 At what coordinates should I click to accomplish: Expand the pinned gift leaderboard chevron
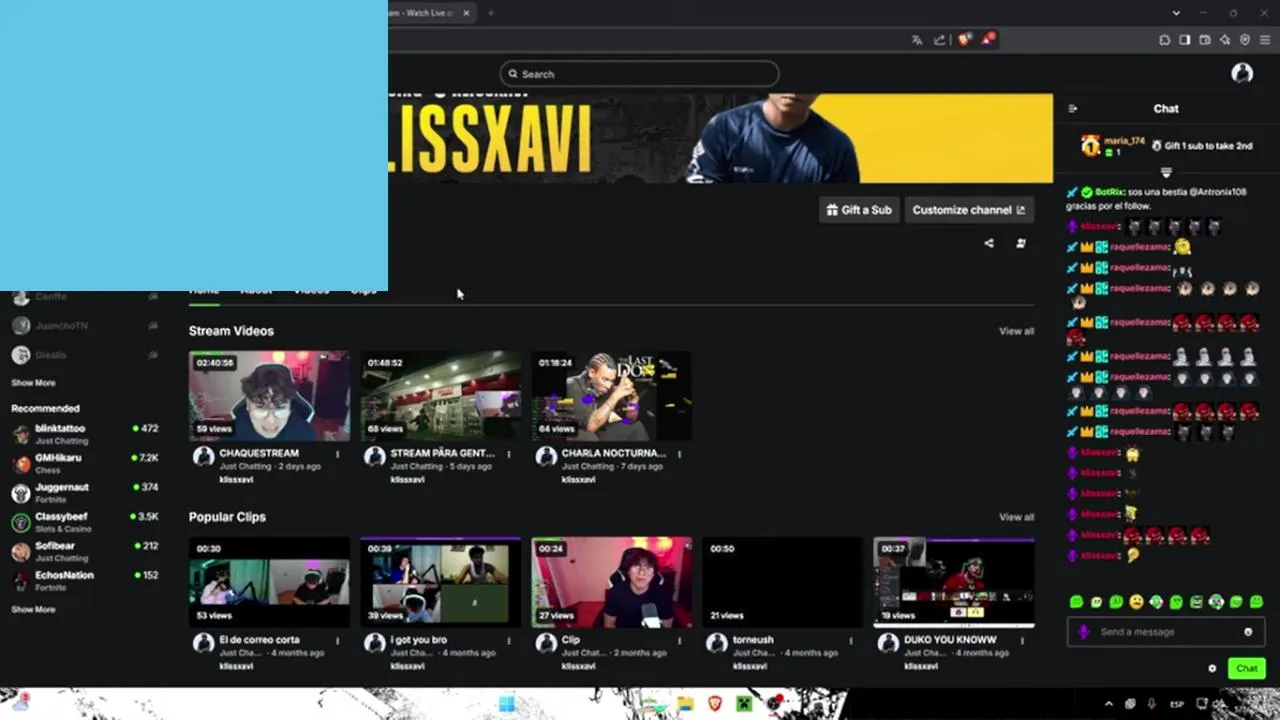[1166, 173]
